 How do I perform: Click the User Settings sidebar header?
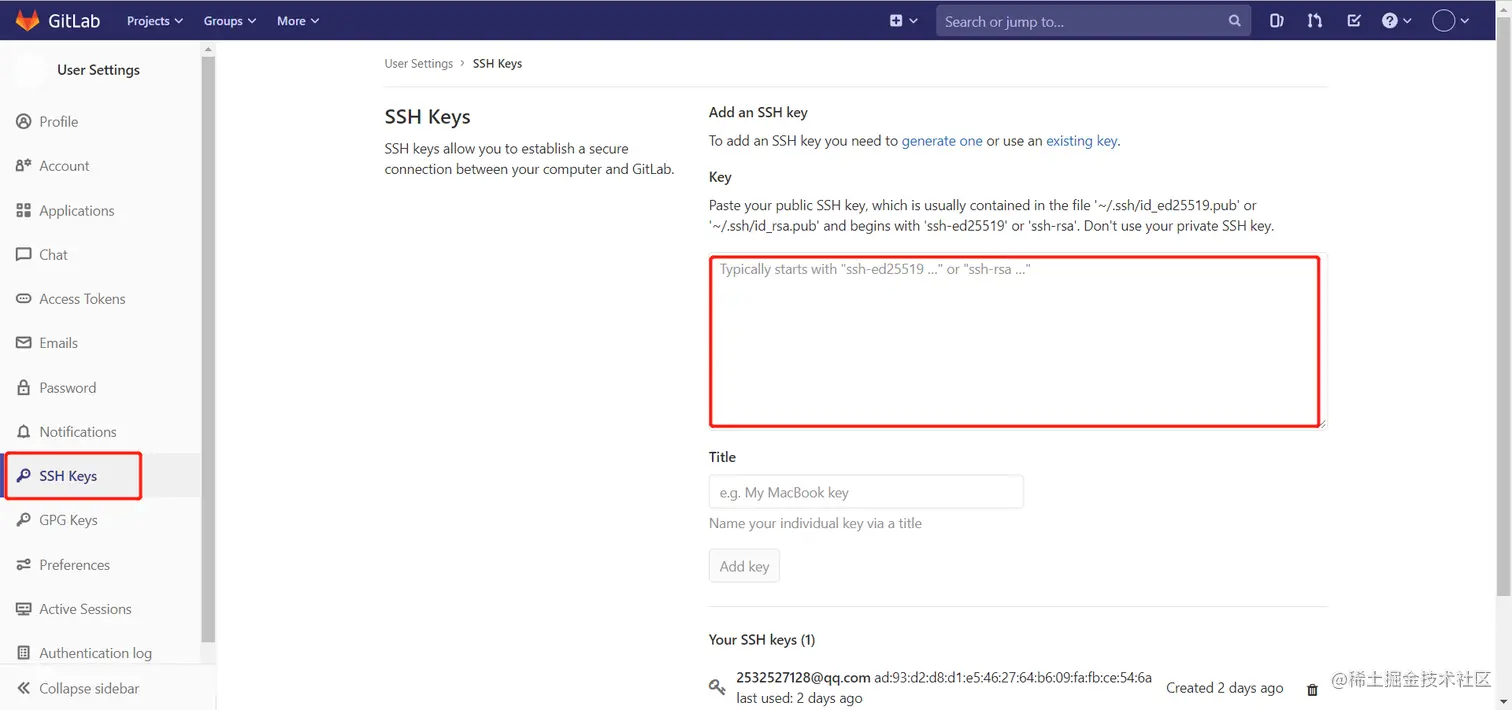tap(98, 70)
